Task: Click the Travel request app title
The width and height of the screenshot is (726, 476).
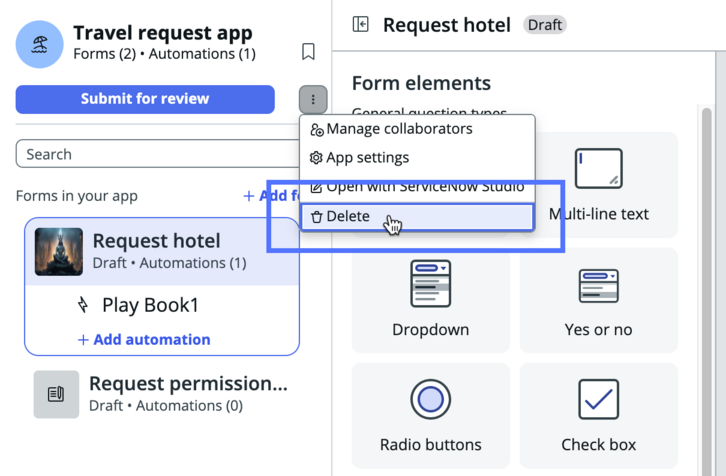Action: pyautogui.click(x=163, y=32)
